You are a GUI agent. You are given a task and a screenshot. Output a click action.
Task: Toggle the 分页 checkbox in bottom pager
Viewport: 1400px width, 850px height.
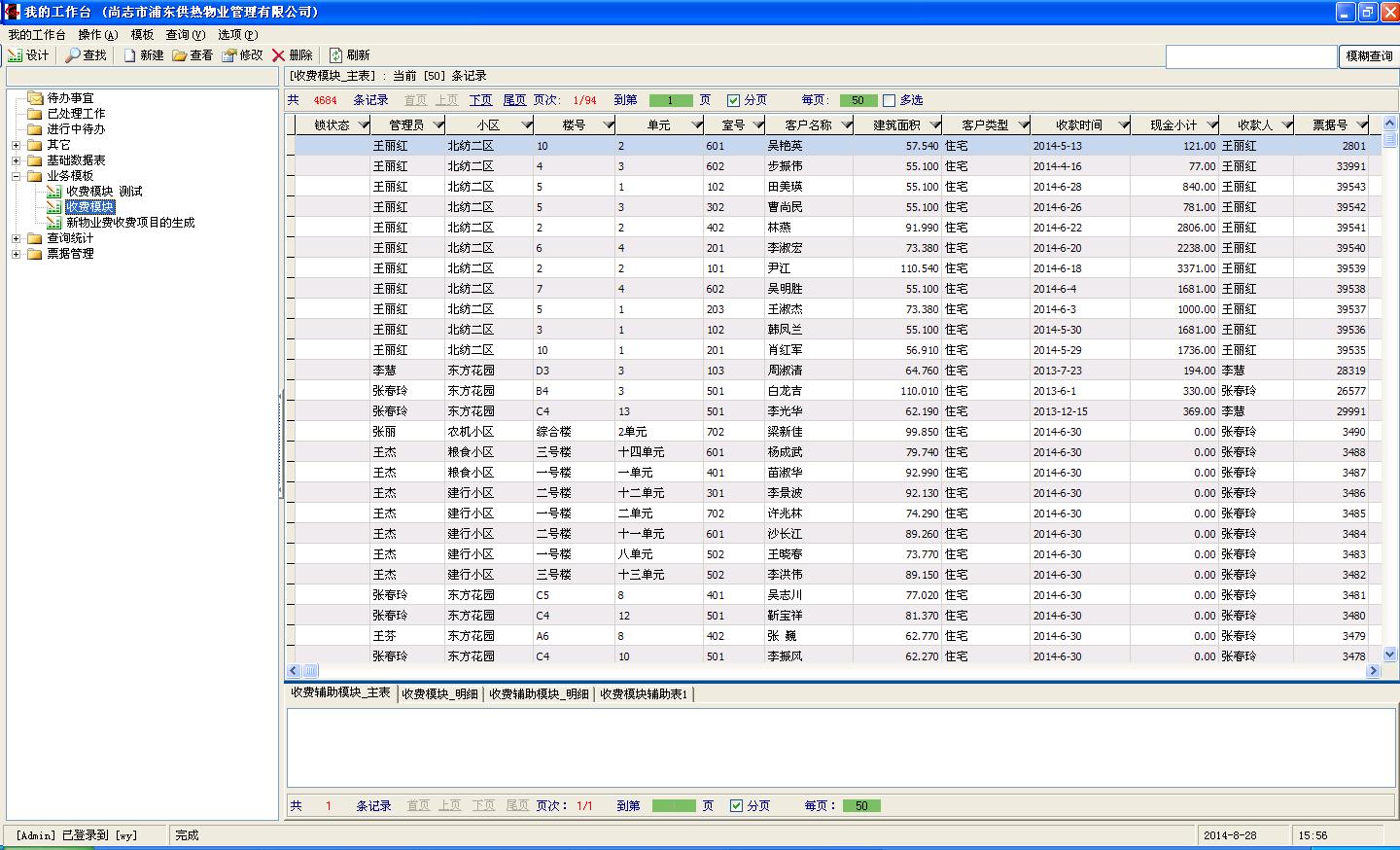[x=737, y=805]
